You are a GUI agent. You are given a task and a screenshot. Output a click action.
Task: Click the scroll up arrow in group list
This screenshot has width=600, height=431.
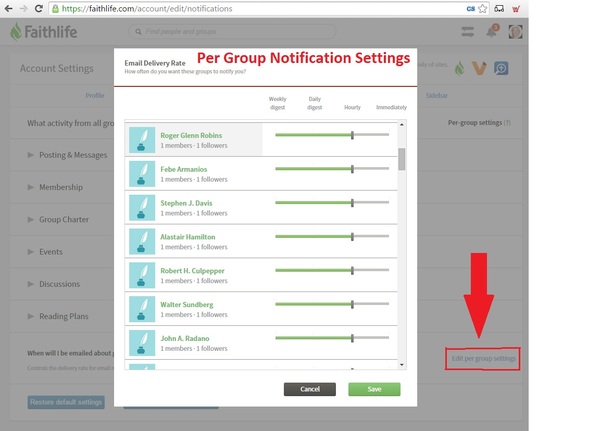click(x=401, y=124)
